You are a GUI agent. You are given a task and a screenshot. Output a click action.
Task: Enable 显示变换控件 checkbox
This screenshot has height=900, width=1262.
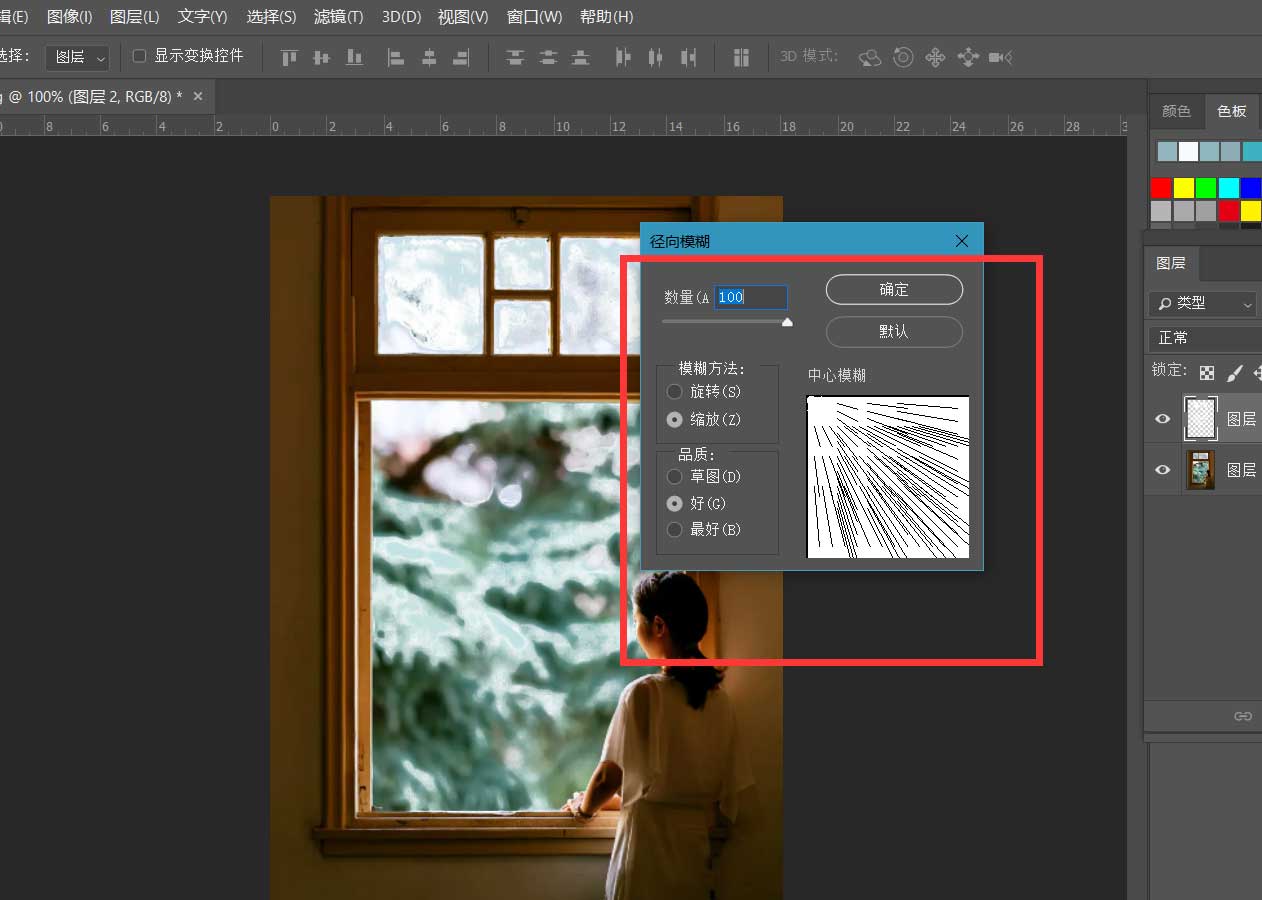tap(140, 56)
